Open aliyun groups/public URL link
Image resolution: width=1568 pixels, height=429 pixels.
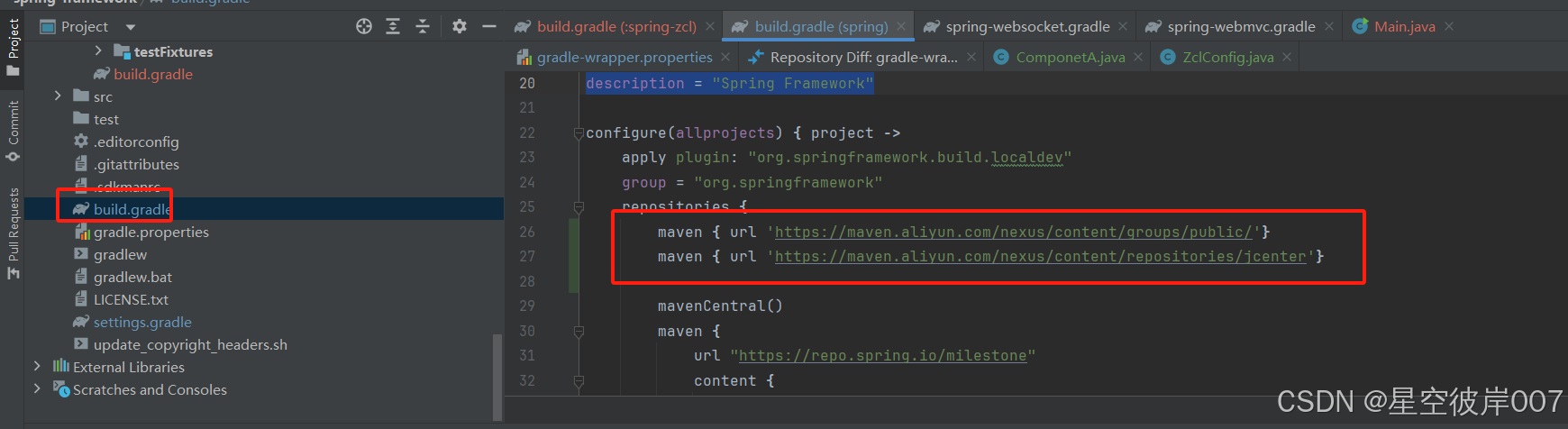(x=1013, y=232)
